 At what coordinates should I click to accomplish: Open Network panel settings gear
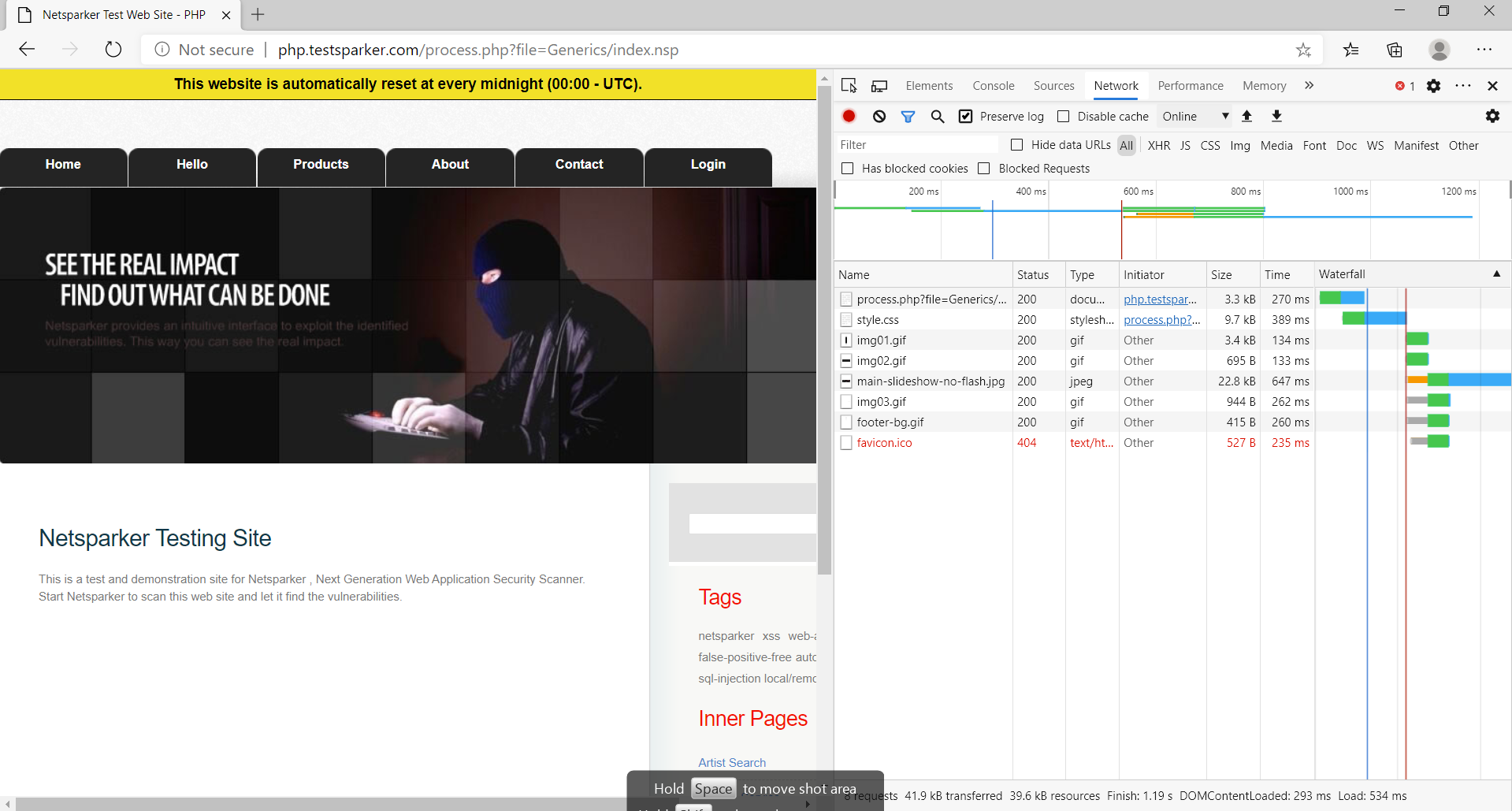(1492, 116)
